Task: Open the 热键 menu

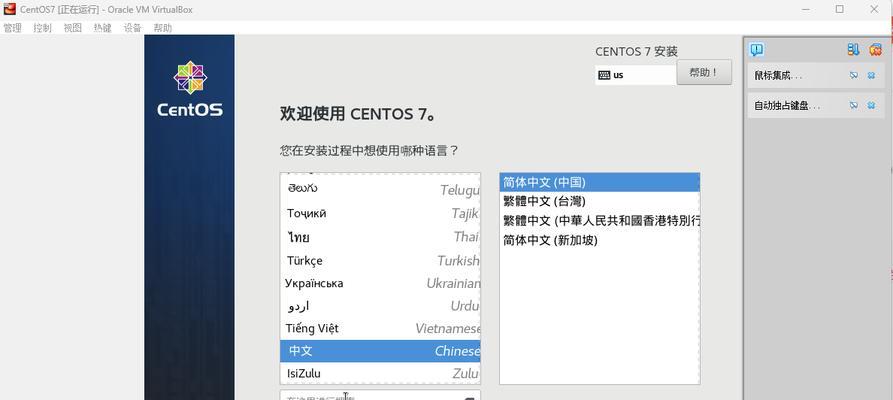Action: click(x=103, y=28)
